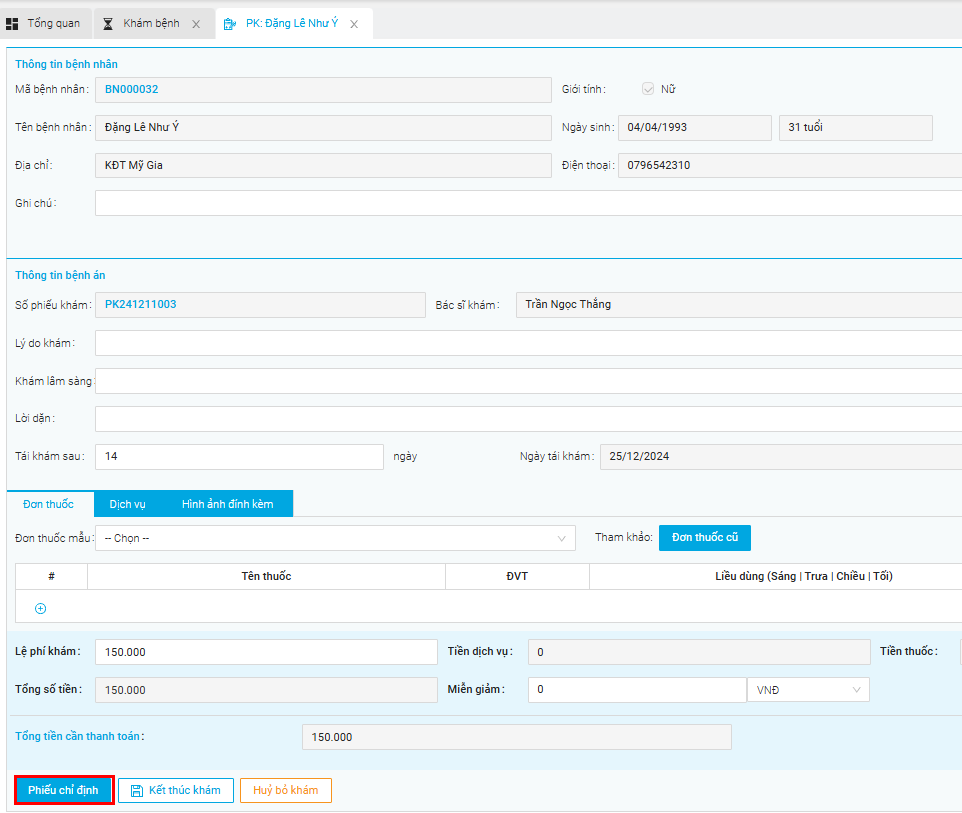Close the PK: Đặng Lê Như Ý tab
The height and width of the screenshot is (813, 962).
[354, 25]
